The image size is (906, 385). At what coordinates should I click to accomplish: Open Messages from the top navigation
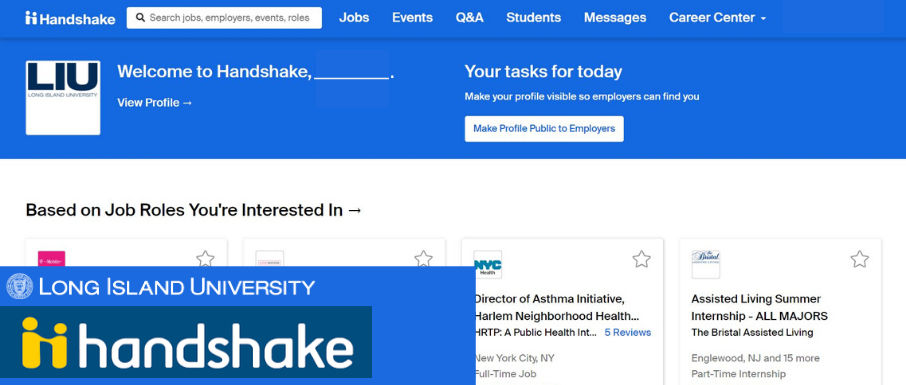[615, 18]
